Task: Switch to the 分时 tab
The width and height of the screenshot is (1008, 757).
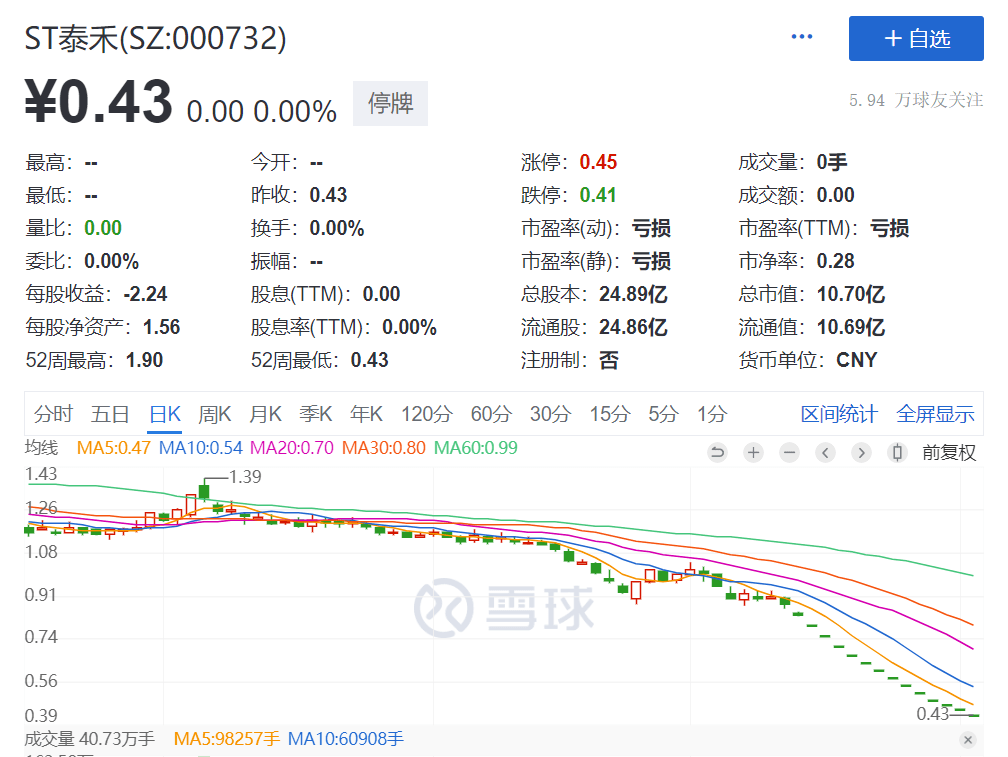Action: pos(53,414)
